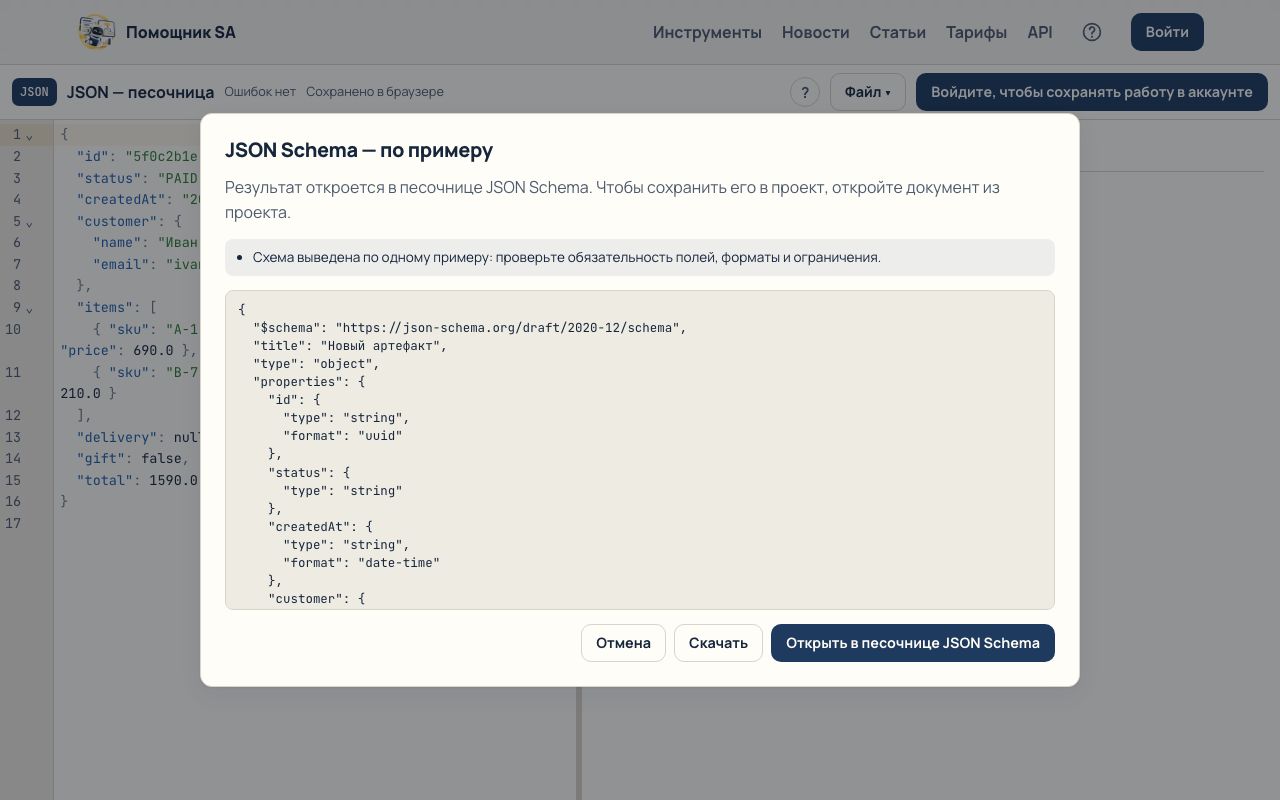
Task: Click the JSON — песочница heading
Action: pos(140,92)
